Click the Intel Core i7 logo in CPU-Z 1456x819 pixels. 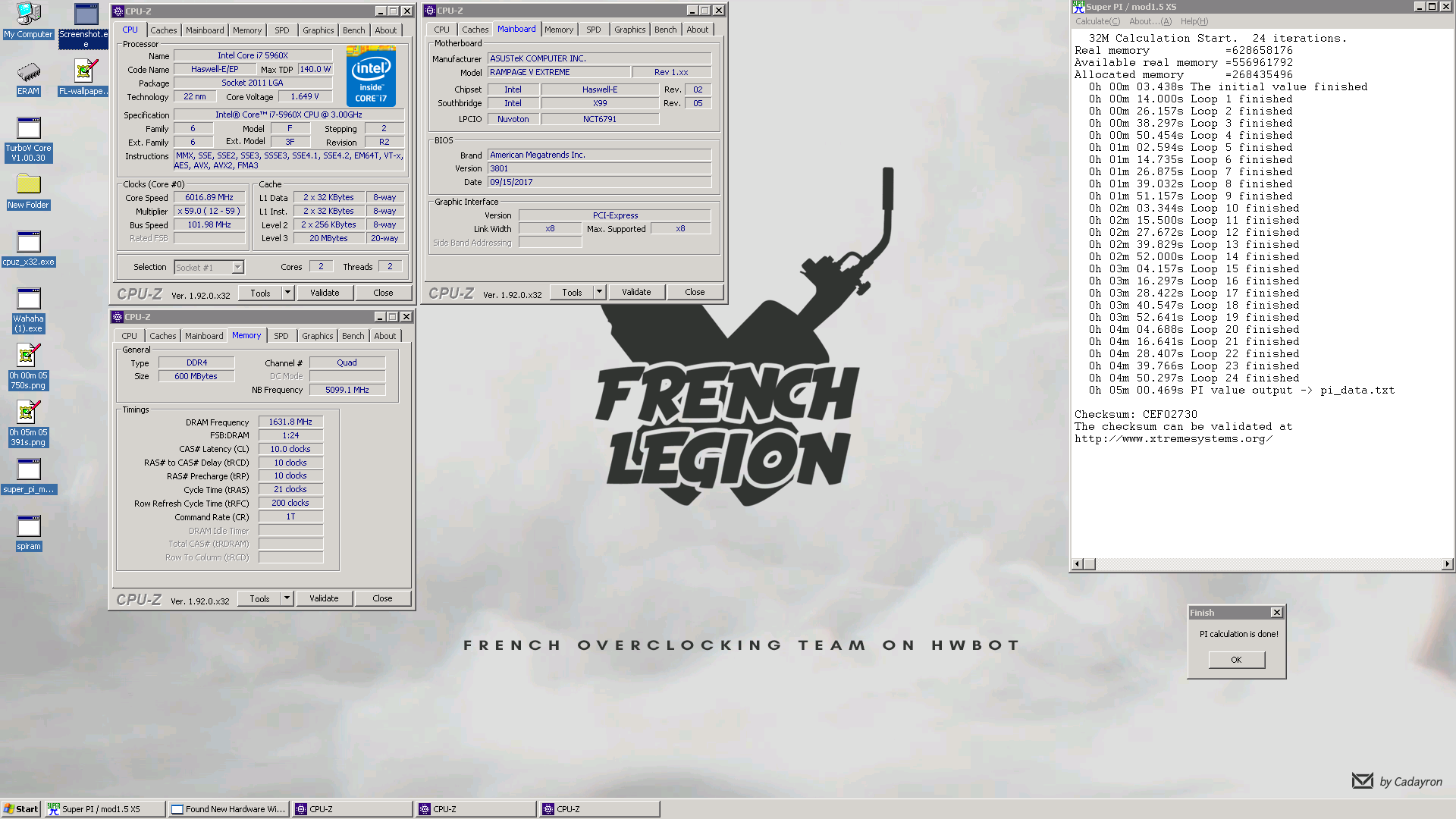click(x=371, y=77)
